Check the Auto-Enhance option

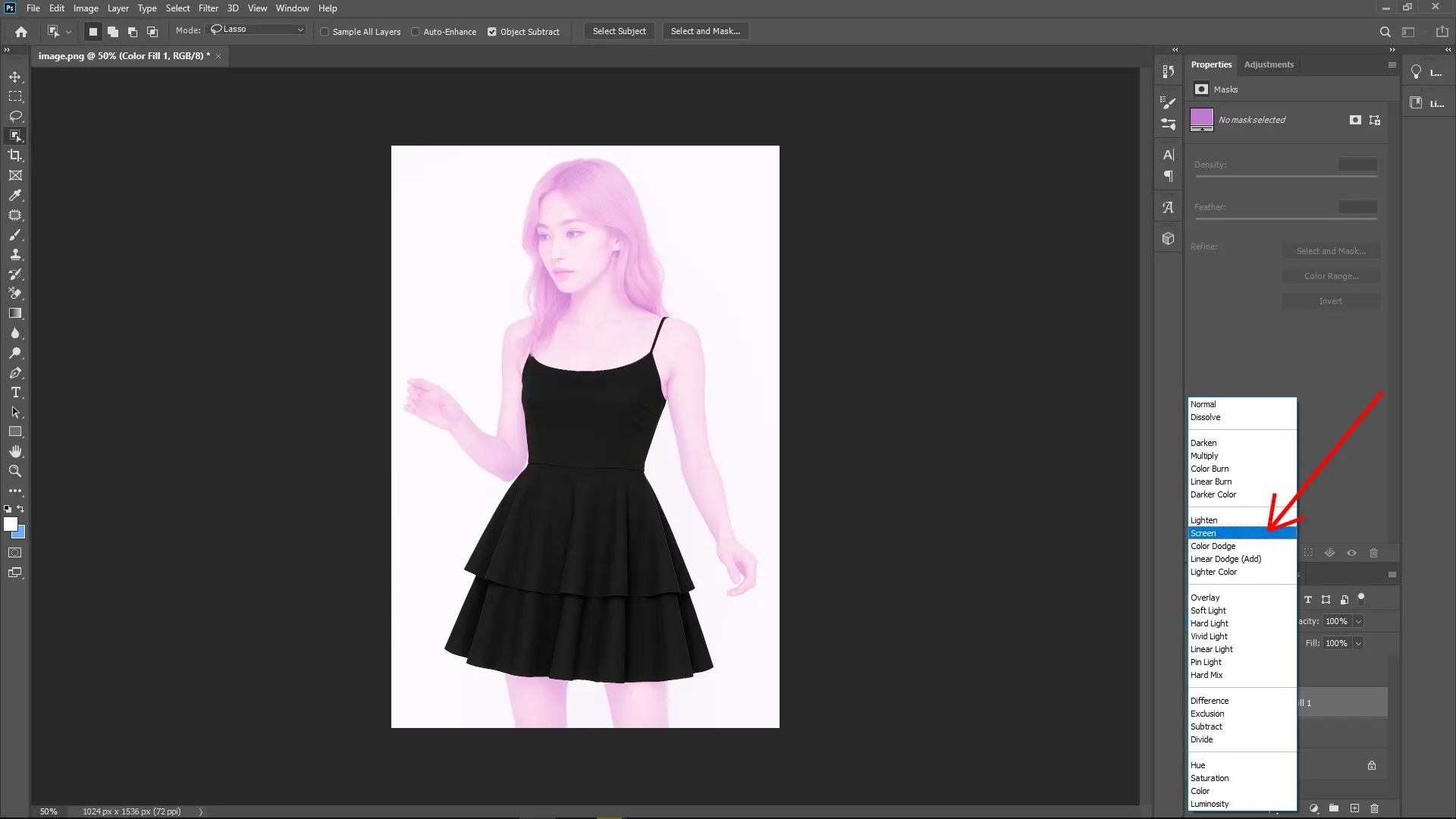[416, 32]
